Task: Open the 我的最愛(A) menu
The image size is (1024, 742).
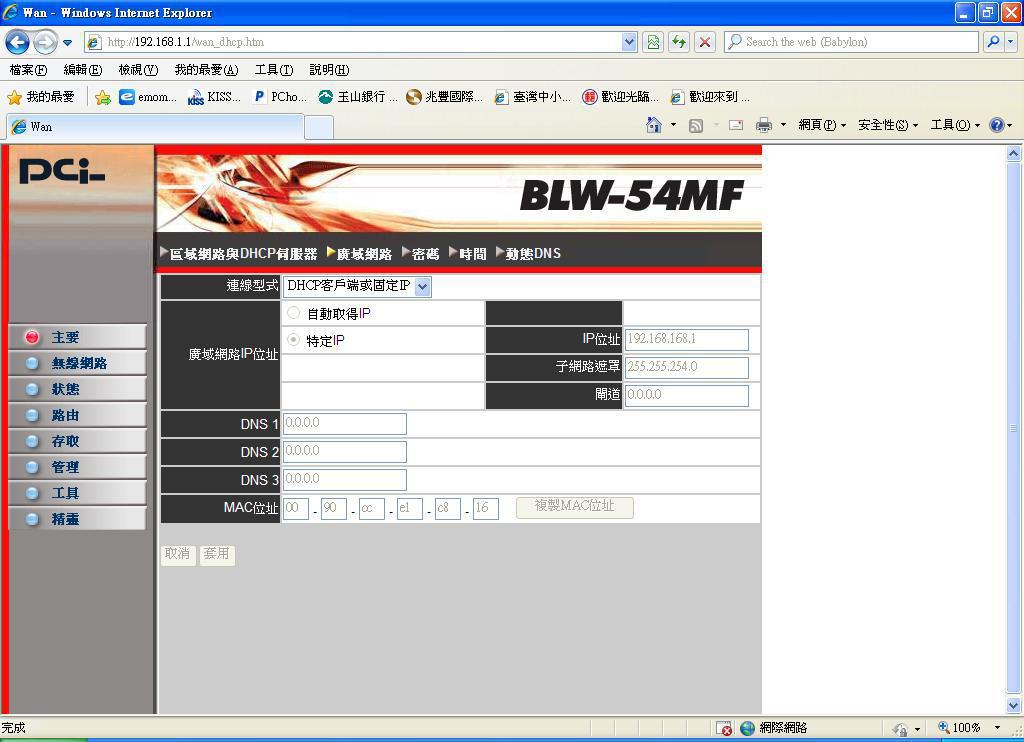Action: 206,70
